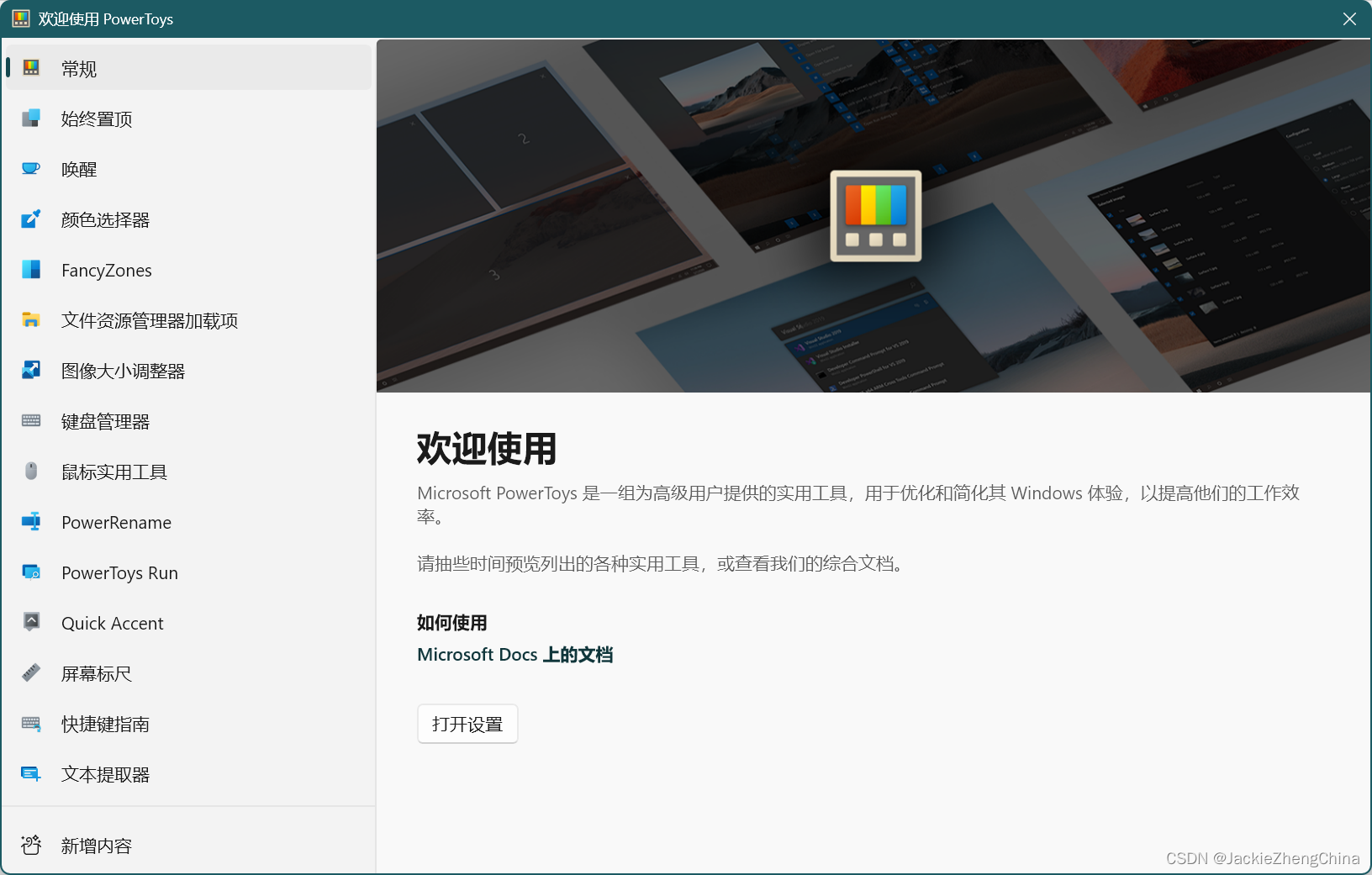The image size is (1372, 875).
Task: Select 颜色选择器 text in sidebar
Action: click(x=106, y=220)
